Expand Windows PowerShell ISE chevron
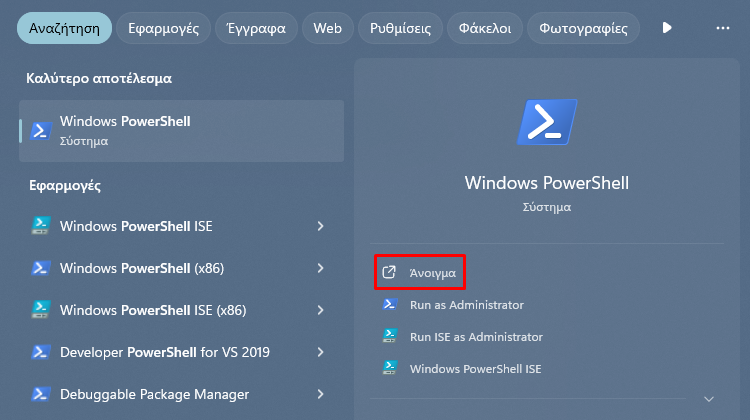Screen dimensions: 750x420 pos(320,226)
